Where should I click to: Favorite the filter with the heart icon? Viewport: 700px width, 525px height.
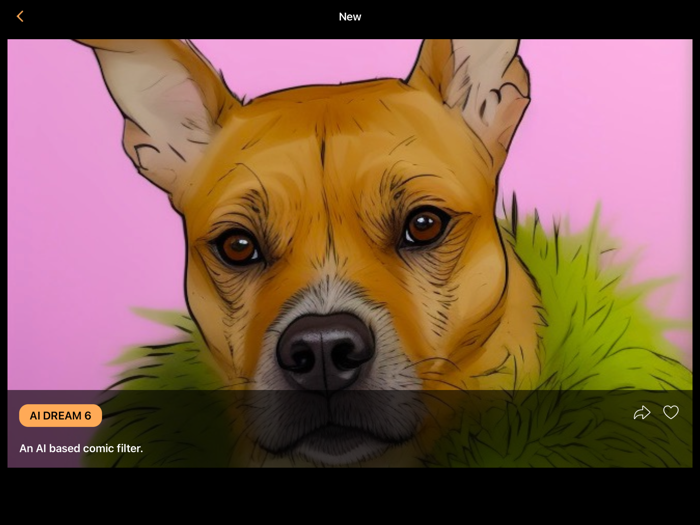[x=671, y=412]
